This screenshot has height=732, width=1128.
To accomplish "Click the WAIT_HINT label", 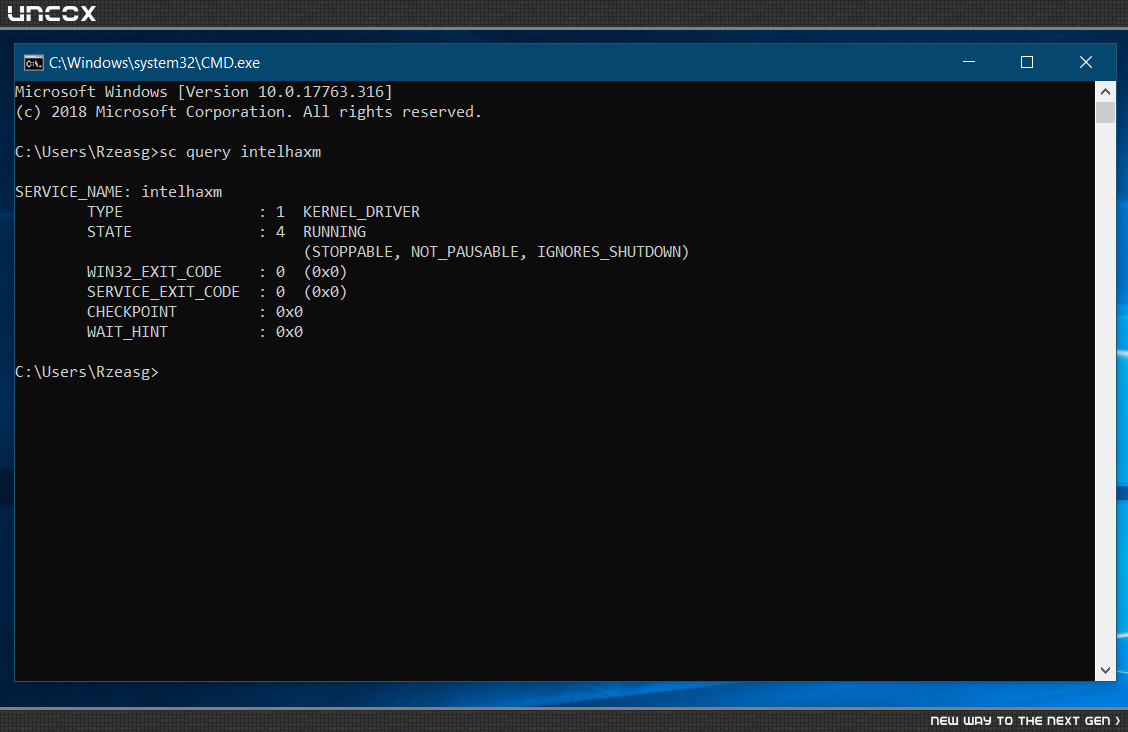I will coord(127,332).
